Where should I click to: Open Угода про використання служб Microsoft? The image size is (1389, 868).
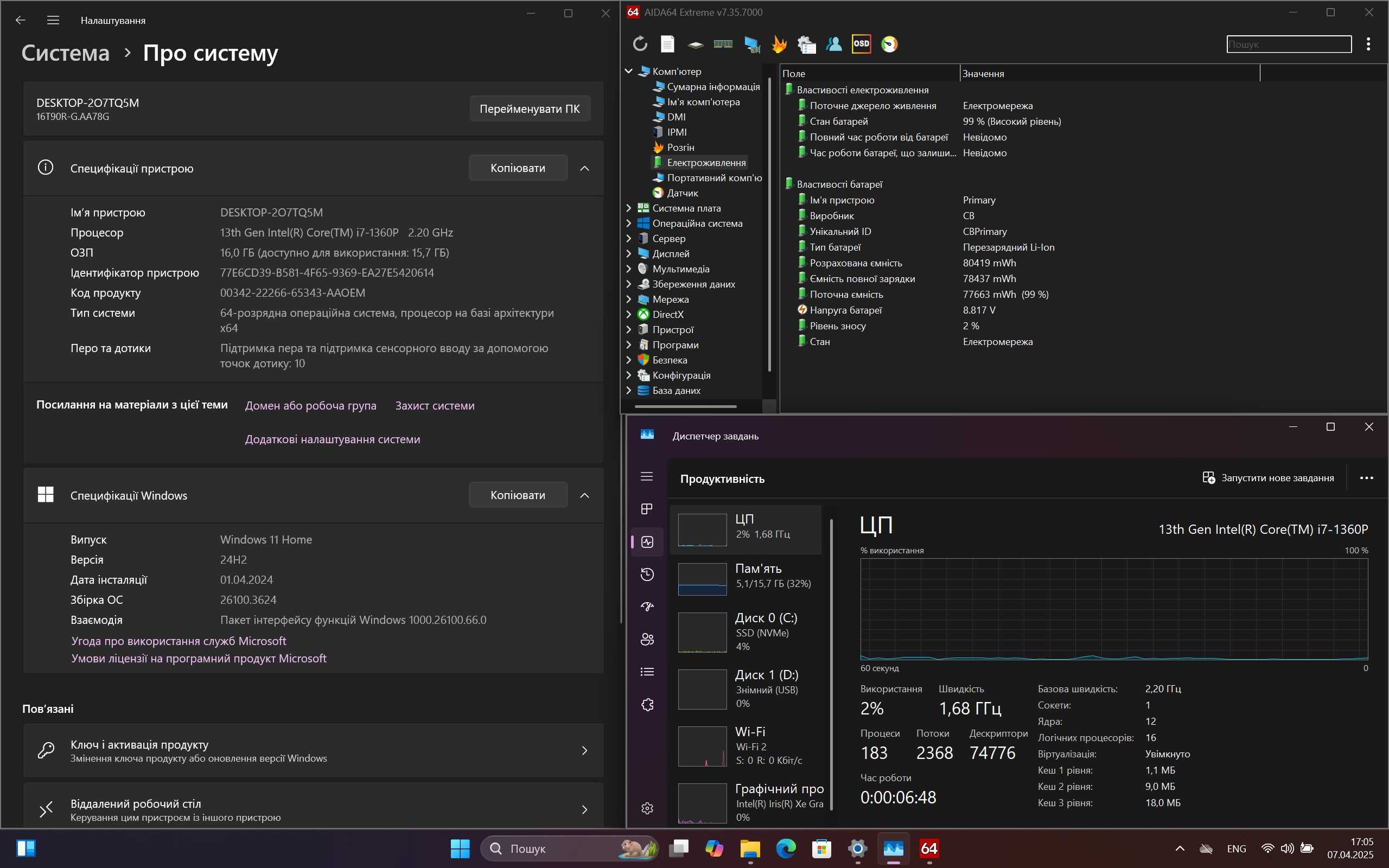click(x=179, y=641)
